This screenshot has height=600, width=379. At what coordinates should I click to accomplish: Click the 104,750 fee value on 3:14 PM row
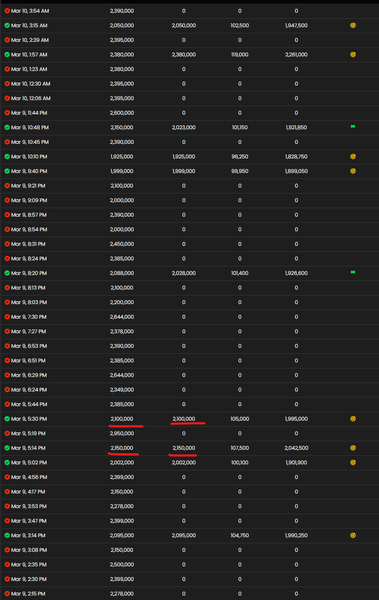pos(240,535)
